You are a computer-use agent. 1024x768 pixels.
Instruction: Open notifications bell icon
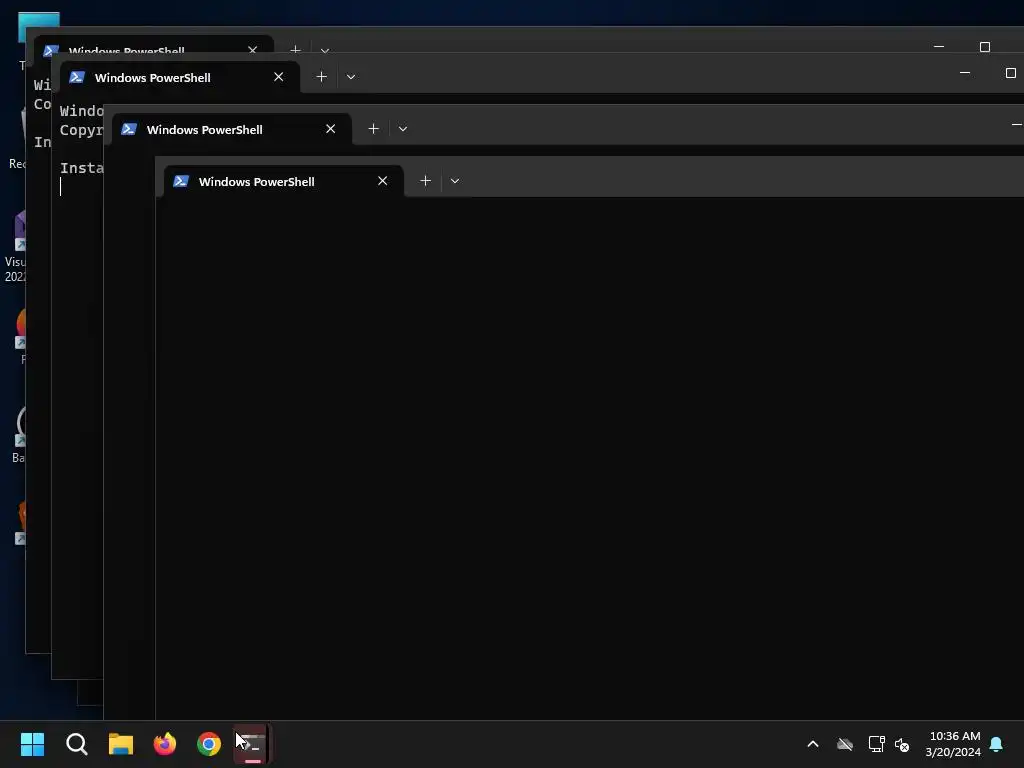(996, 744)
